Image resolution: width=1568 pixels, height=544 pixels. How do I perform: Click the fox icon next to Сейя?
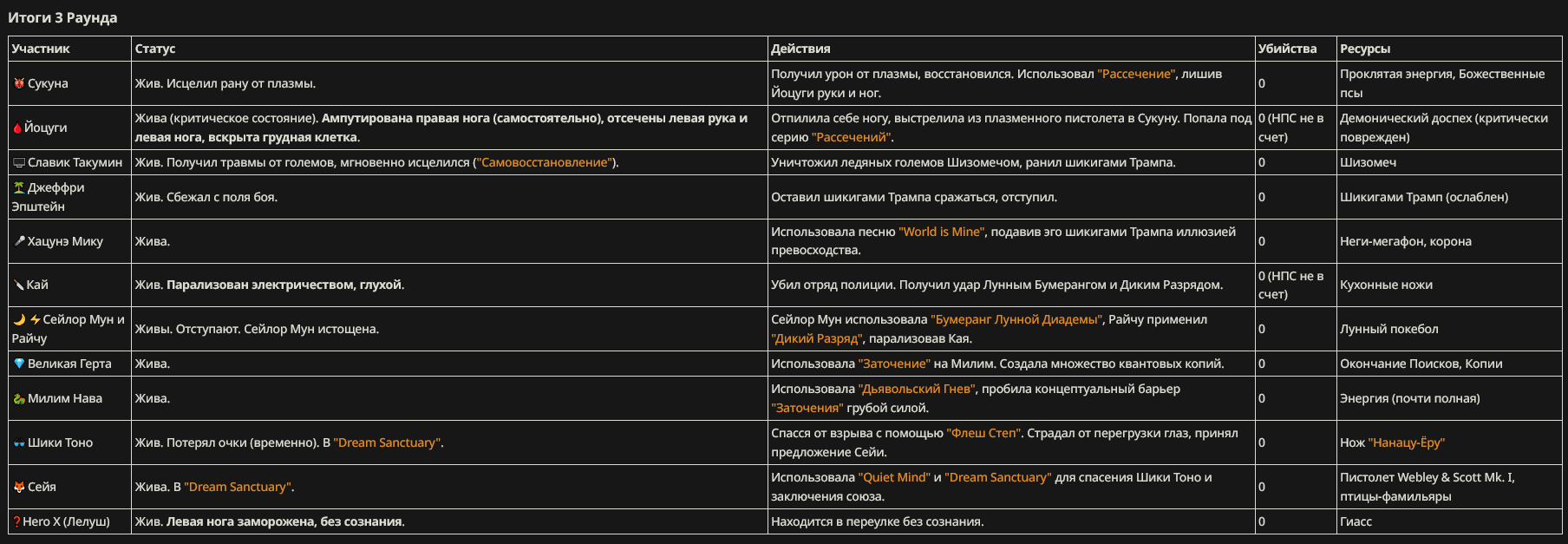coord(19,487)
